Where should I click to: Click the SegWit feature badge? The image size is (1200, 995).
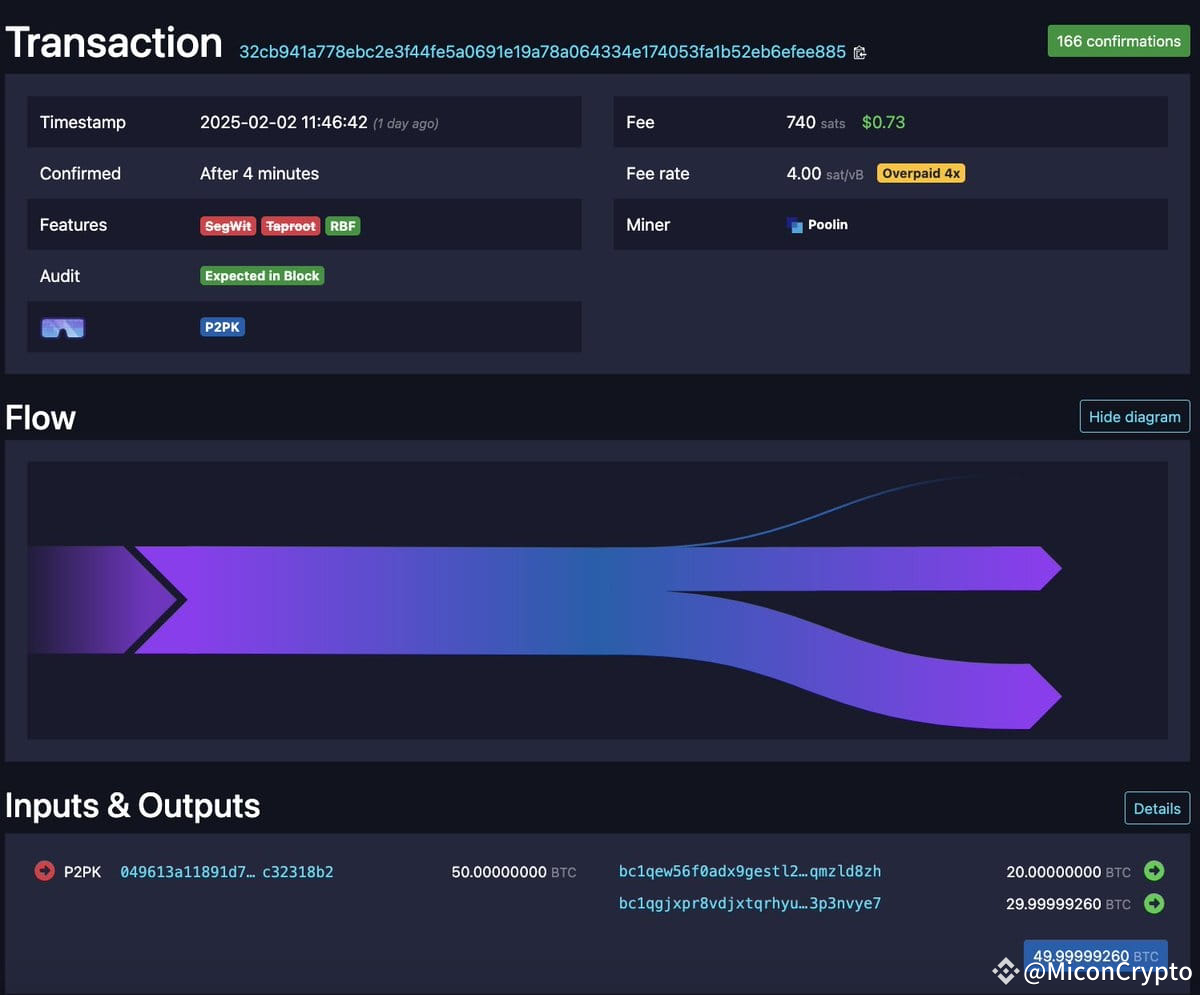click(x=228, y=226)
